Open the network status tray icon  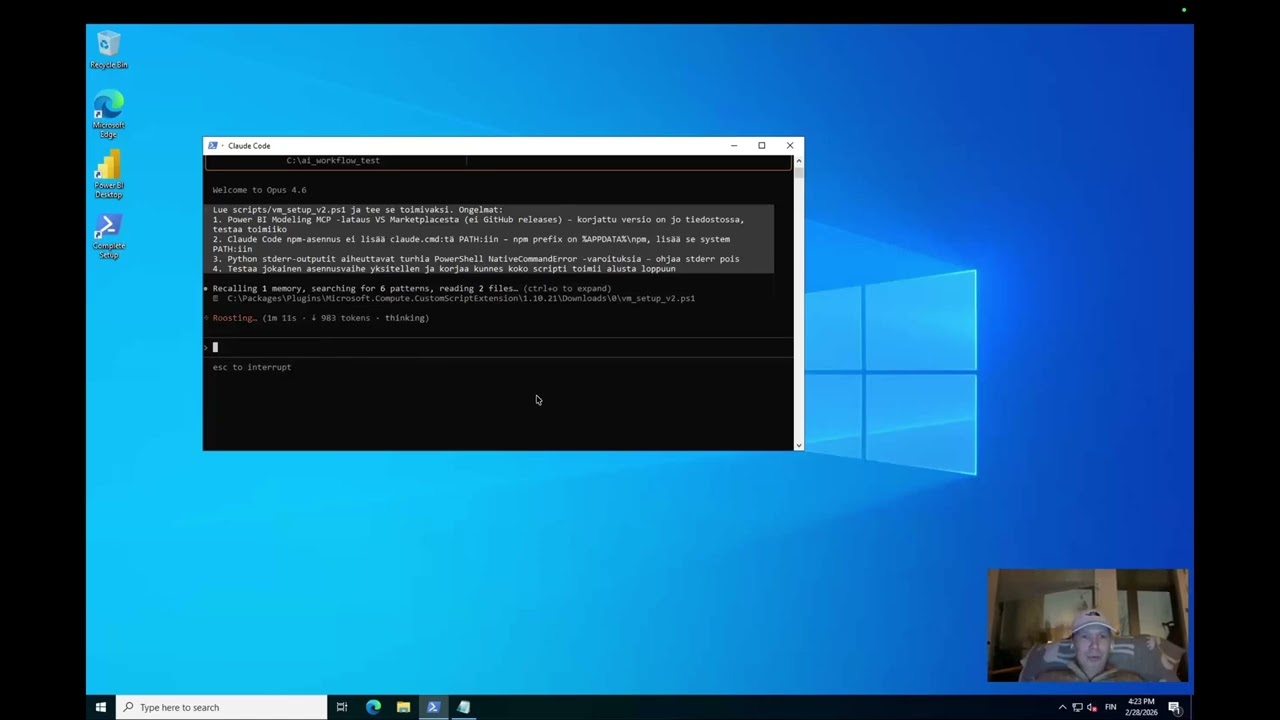tap(1077, 707)
